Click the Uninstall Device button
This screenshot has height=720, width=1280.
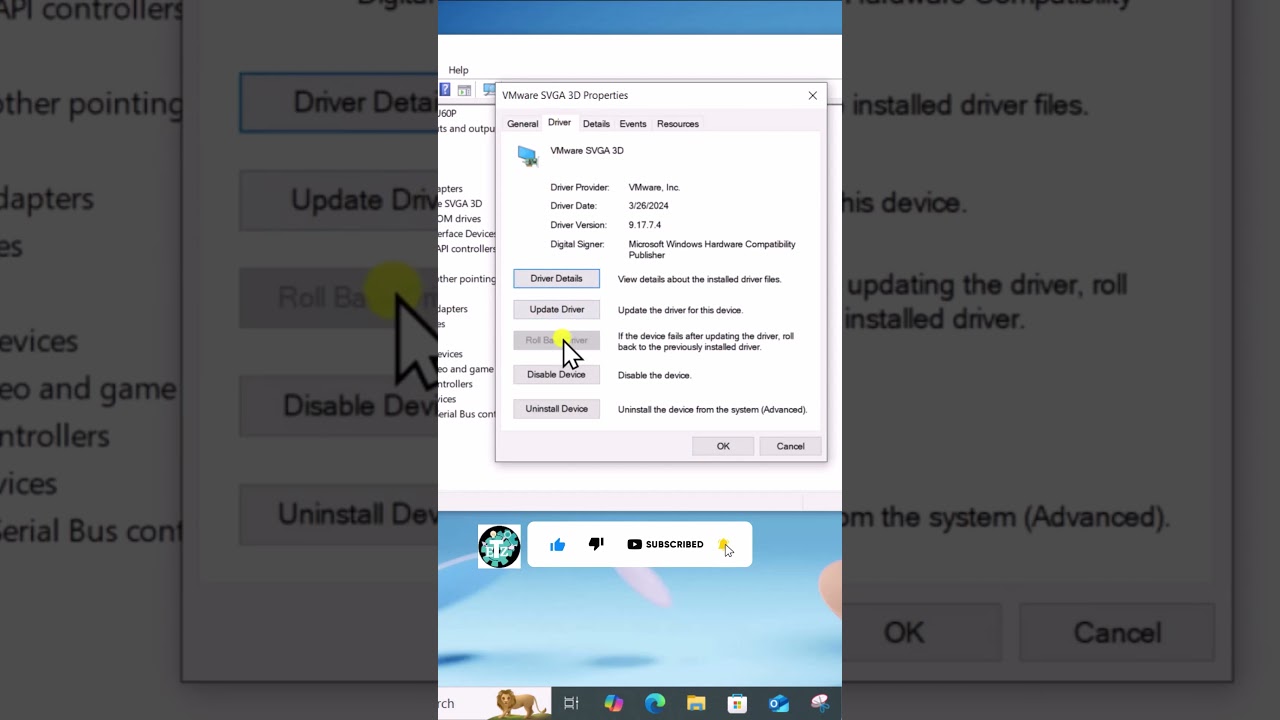556,408
